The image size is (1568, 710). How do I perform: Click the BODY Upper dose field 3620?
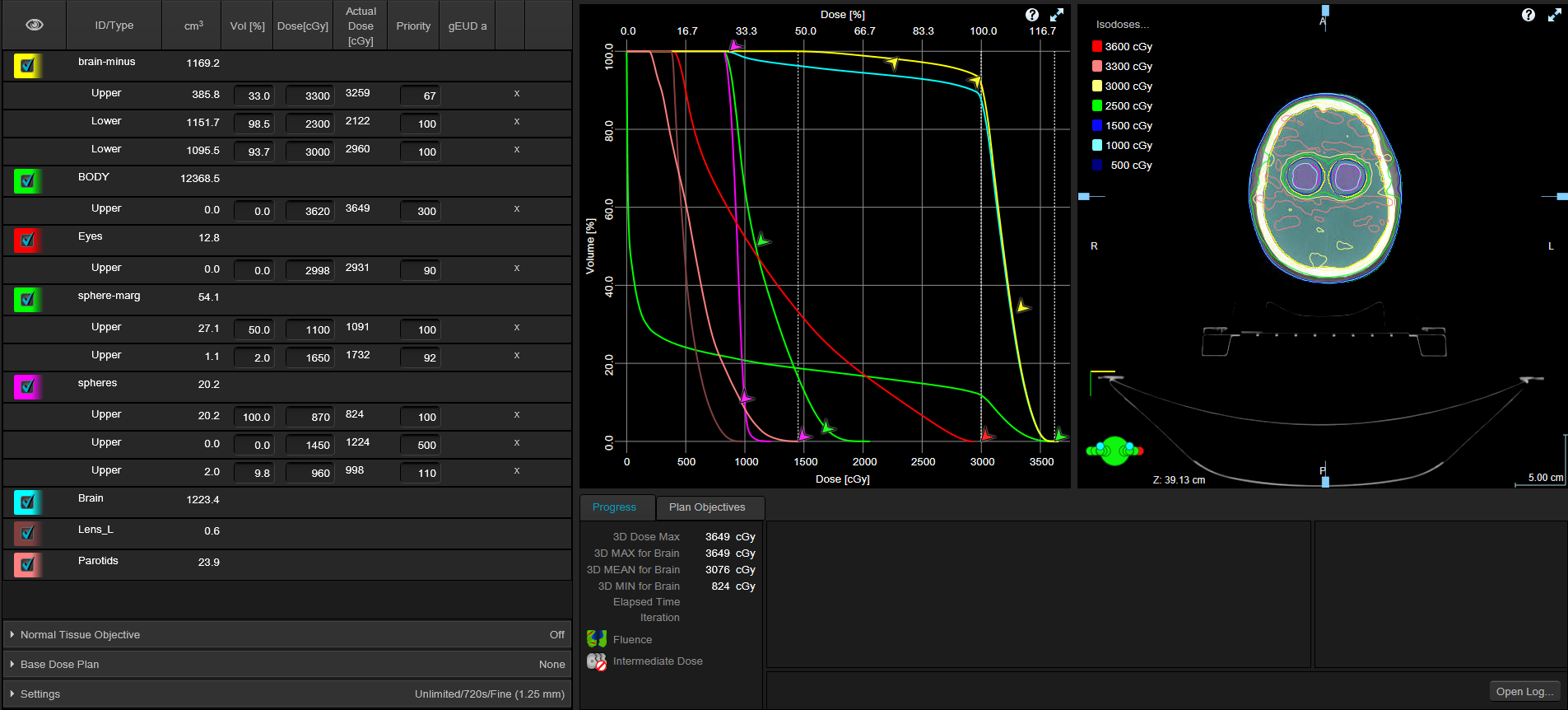(309, 211)
